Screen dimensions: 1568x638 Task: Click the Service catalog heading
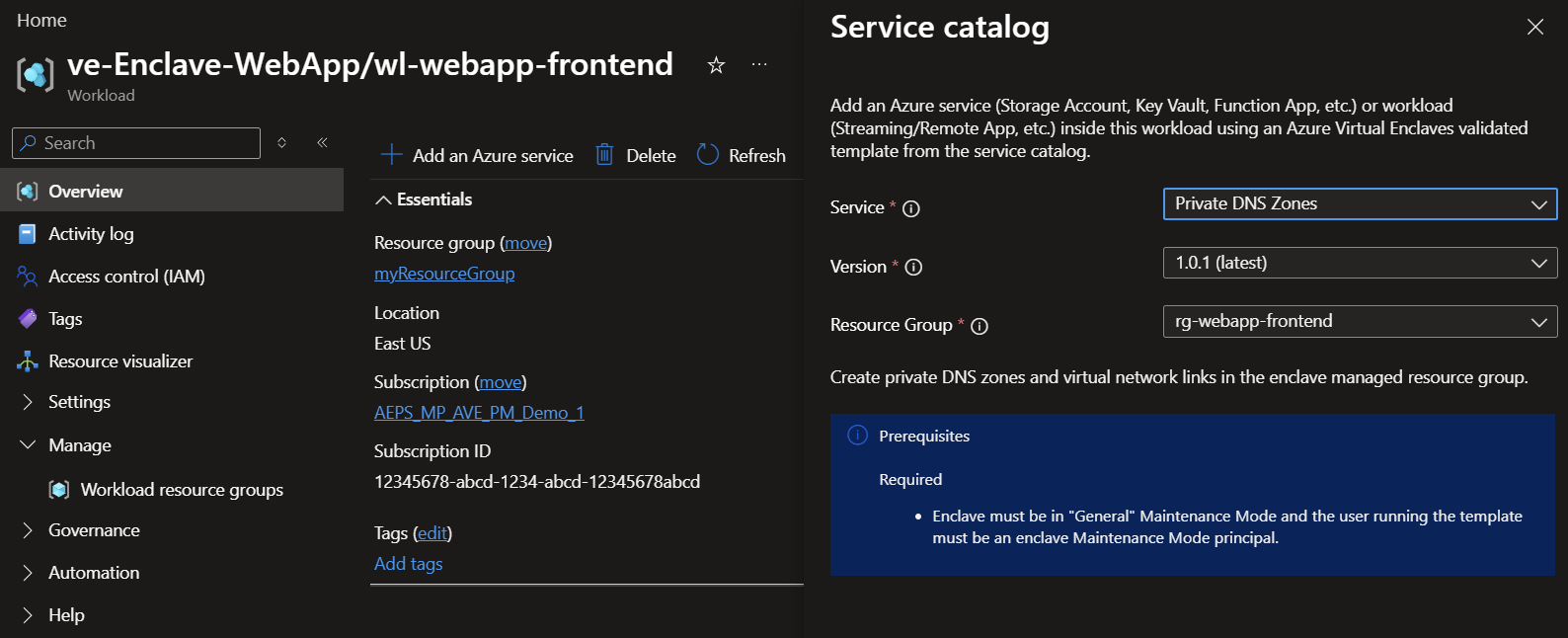click(940, 27)
